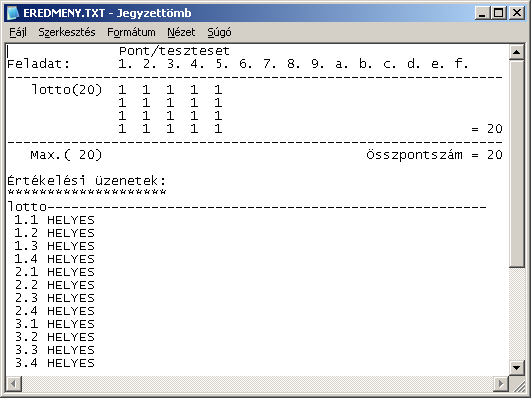Click the horizontal scrollbar left arrow
Viewport: 531px width, 398px height.
click(14, 383)
